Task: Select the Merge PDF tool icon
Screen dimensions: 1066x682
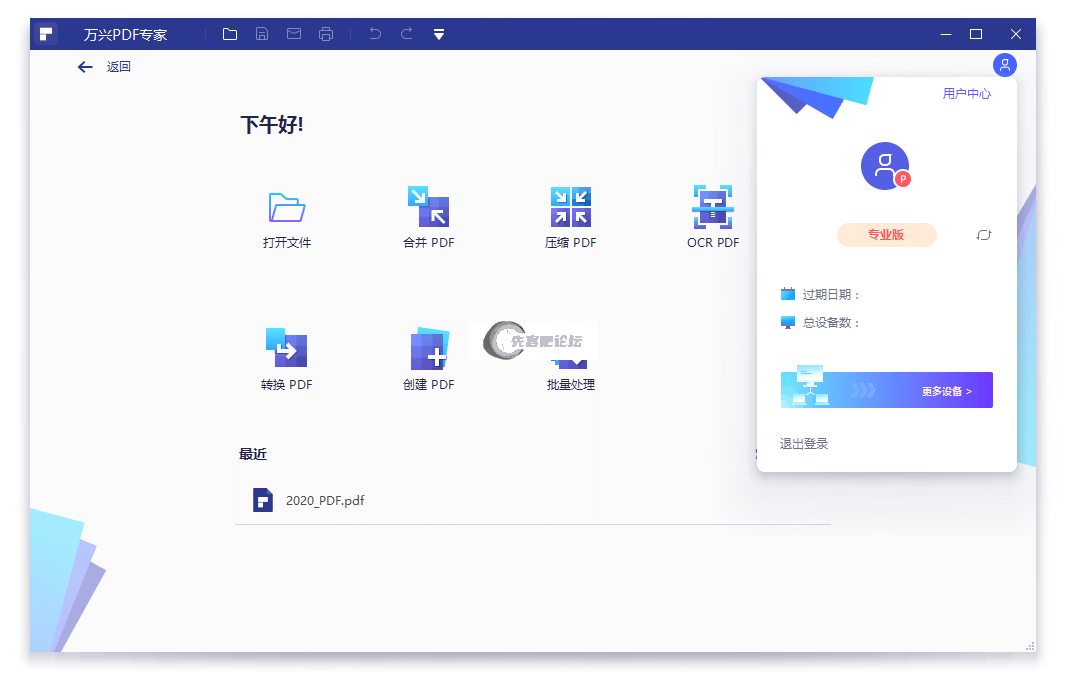Action: [x=428, y=207]
